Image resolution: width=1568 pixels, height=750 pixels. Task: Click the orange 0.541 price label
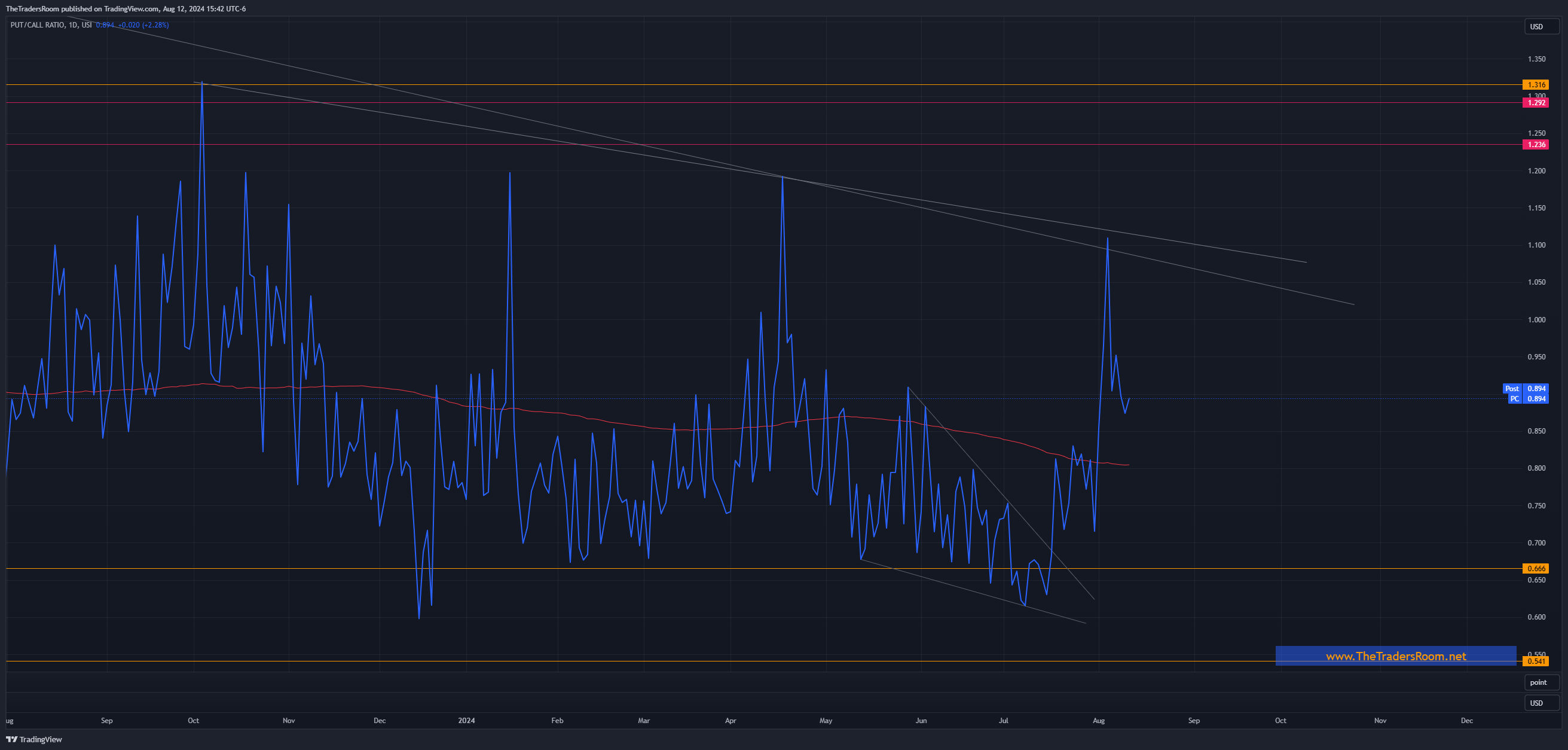coord(1535,661)
